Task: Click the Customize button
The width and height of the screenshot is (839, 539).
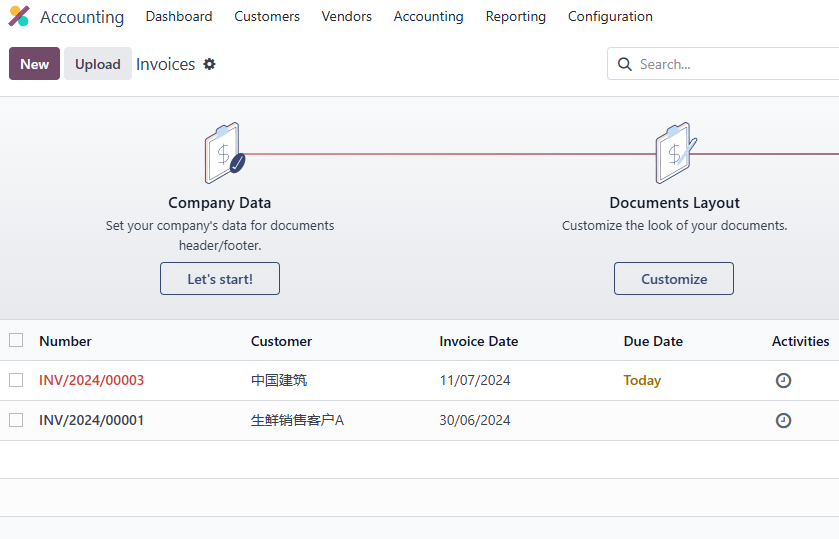Action: coord(674,278)
